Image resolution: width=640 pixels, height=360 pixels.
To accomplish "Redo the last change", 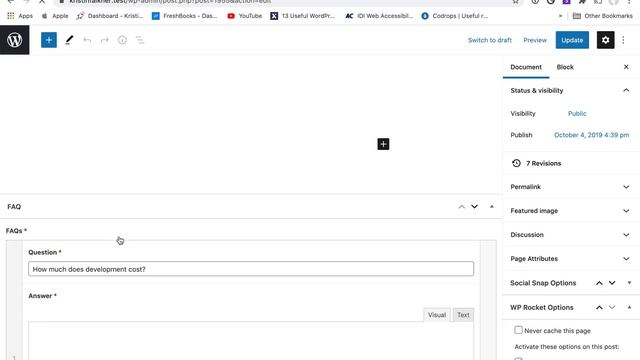I will (x=104, y=40).
